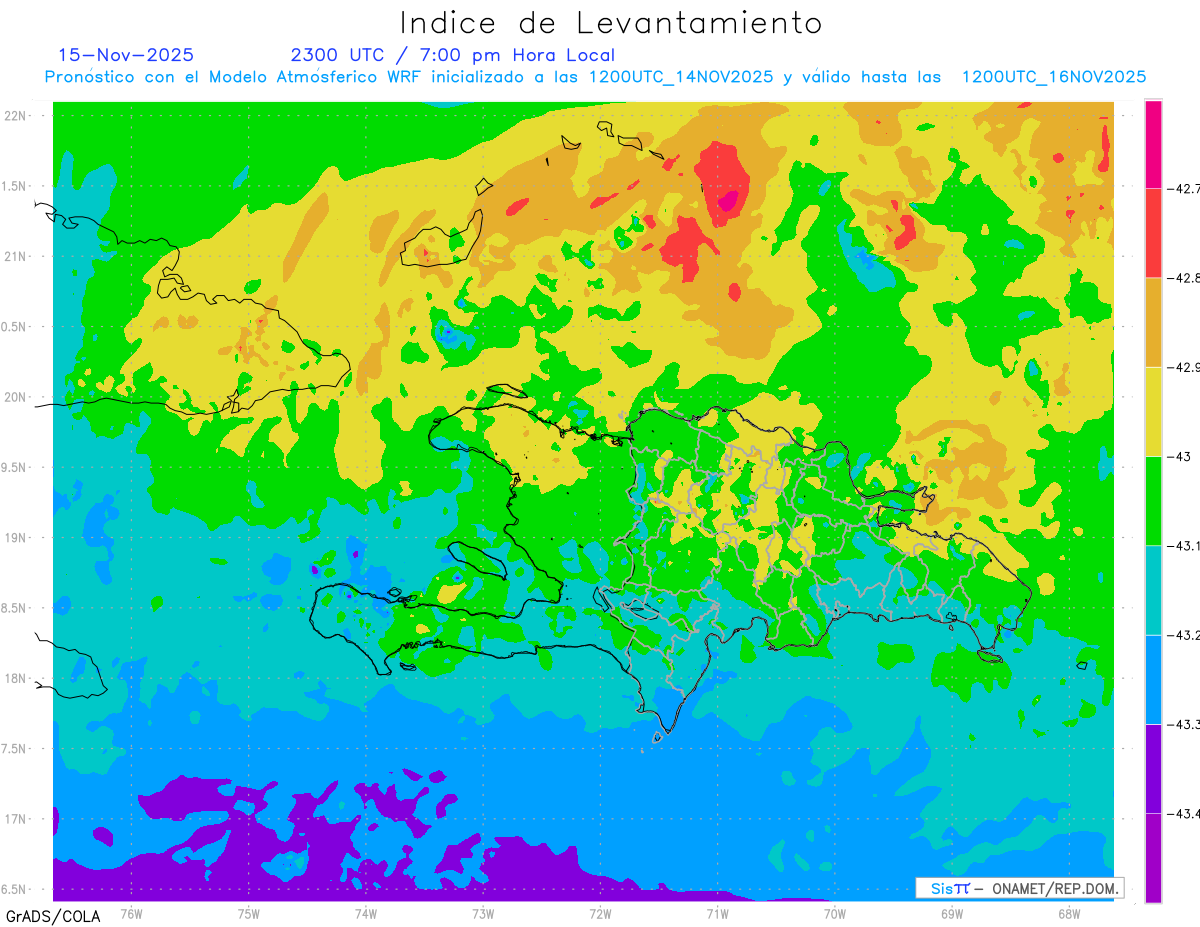Click the colorbar value -43
The width and height of the screenshot is (1200, 927).
(x=1180, y=456)
